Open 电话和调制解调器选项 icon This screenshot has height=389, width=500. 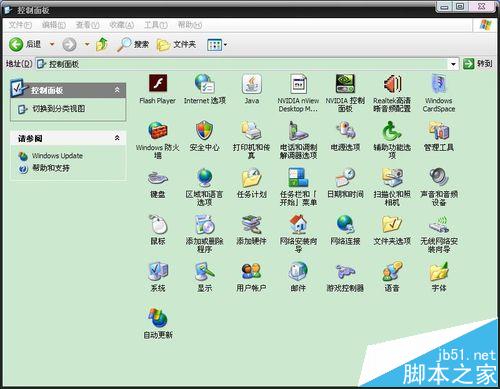pyautogui.click(x=298, y=131)
